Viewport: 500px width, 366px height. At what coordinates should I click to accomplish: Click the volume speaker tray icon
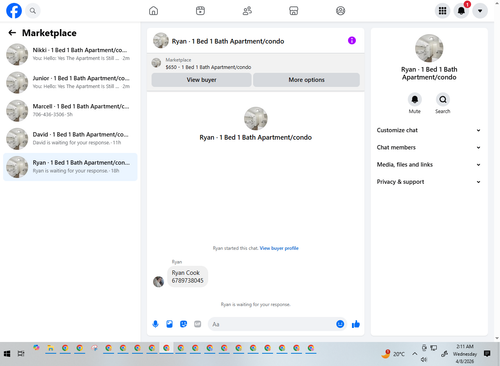pyautogui.click(x=424, y=360)
